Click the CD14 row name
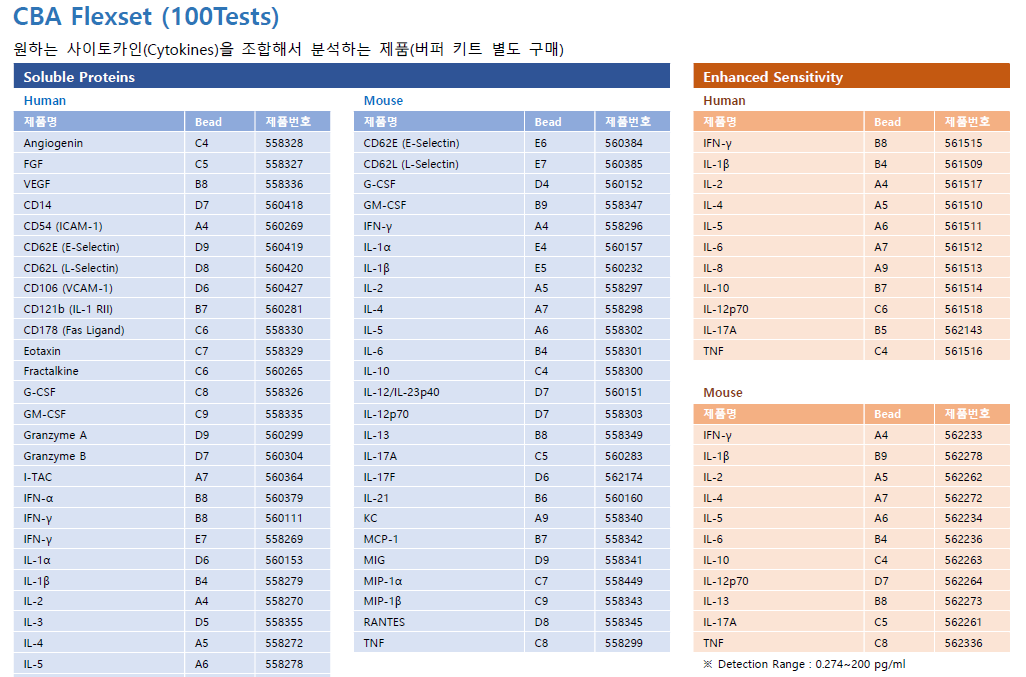The image size is (1026, 677). (x=37, y=205)
